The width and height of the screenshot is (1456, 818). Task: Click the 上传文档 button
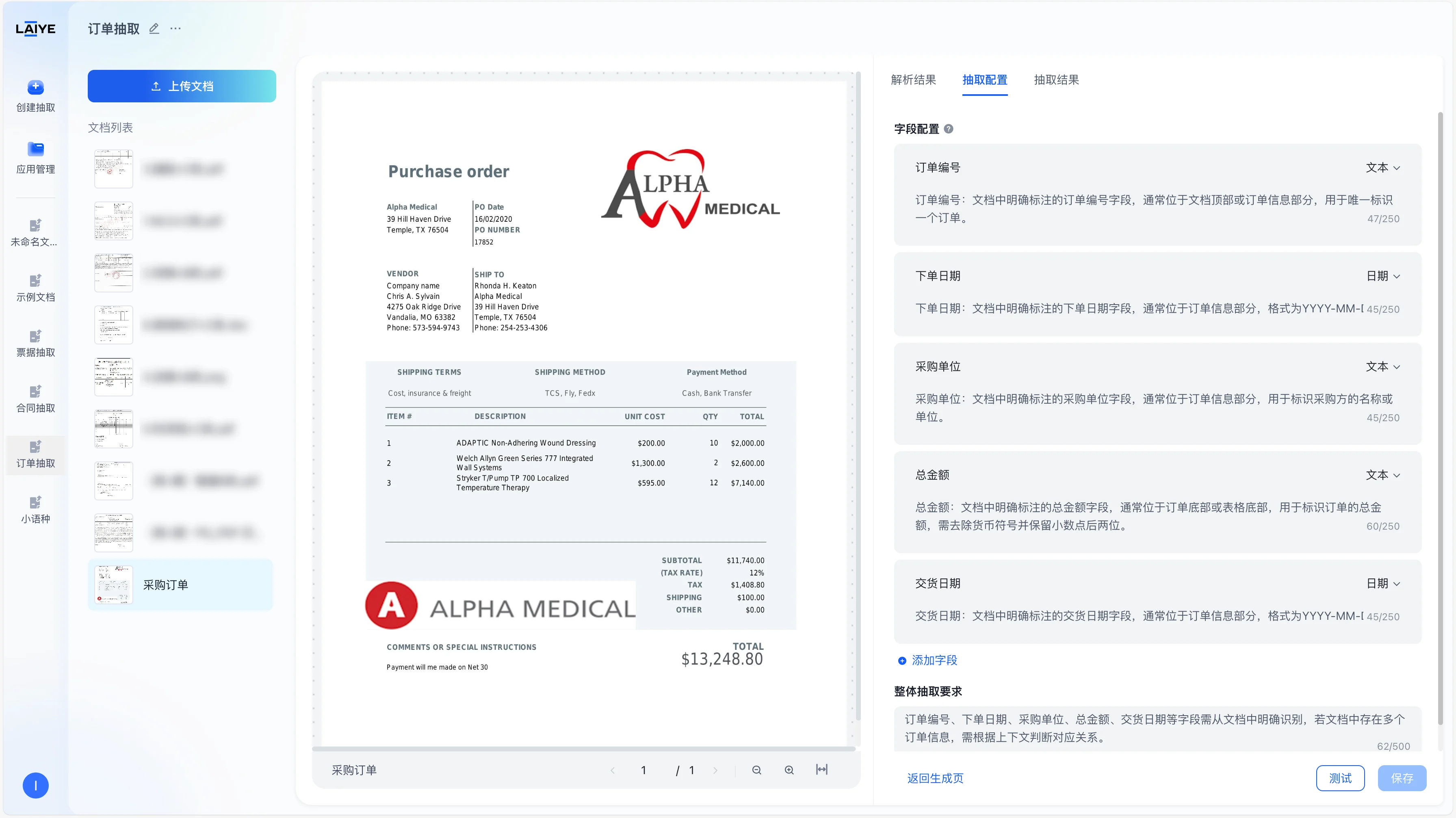coord(182,86)
